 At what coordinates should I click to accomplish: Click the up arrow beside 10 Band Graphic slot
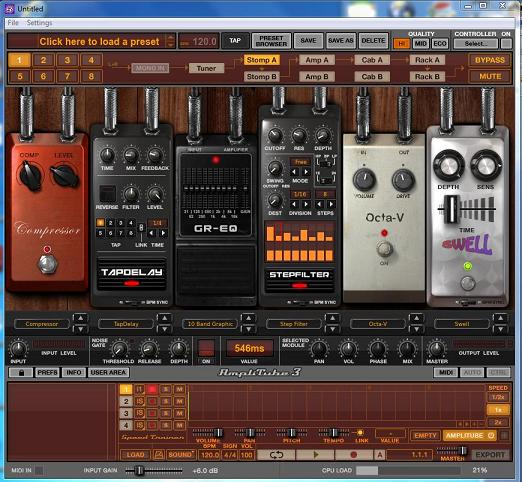tap(248, 318)
